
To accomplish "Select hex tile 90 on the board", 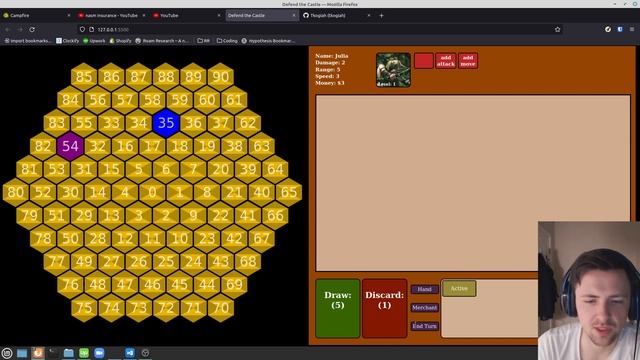I will (220, 77).
